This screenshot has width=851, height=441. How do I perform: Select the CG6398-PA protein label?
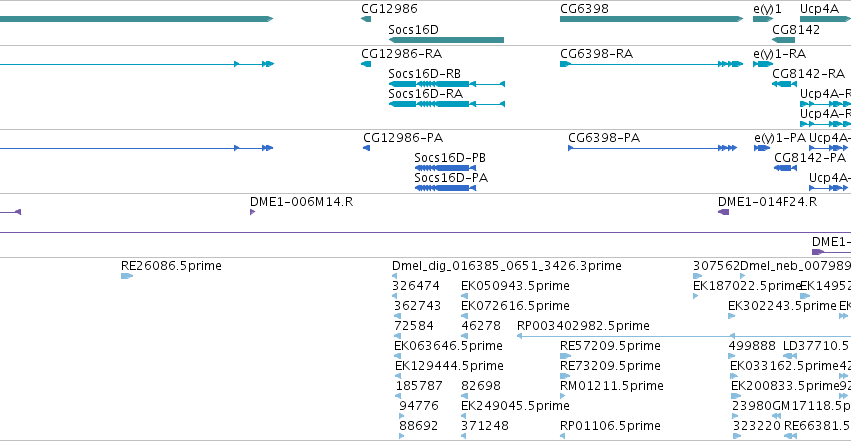[604, 138]
